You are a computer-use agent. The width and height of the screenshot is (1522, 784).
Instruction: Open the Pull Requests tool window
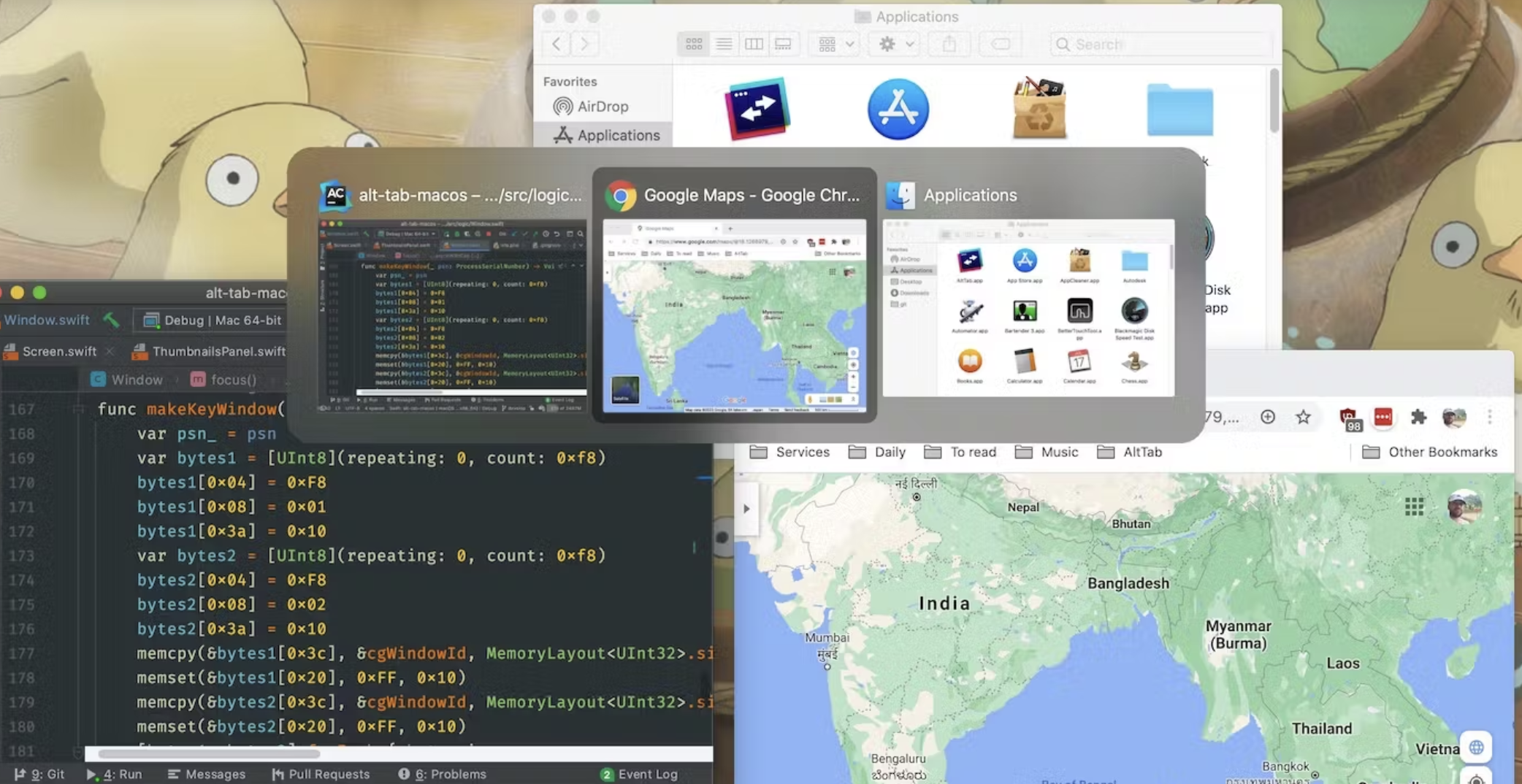click(321, 774)
